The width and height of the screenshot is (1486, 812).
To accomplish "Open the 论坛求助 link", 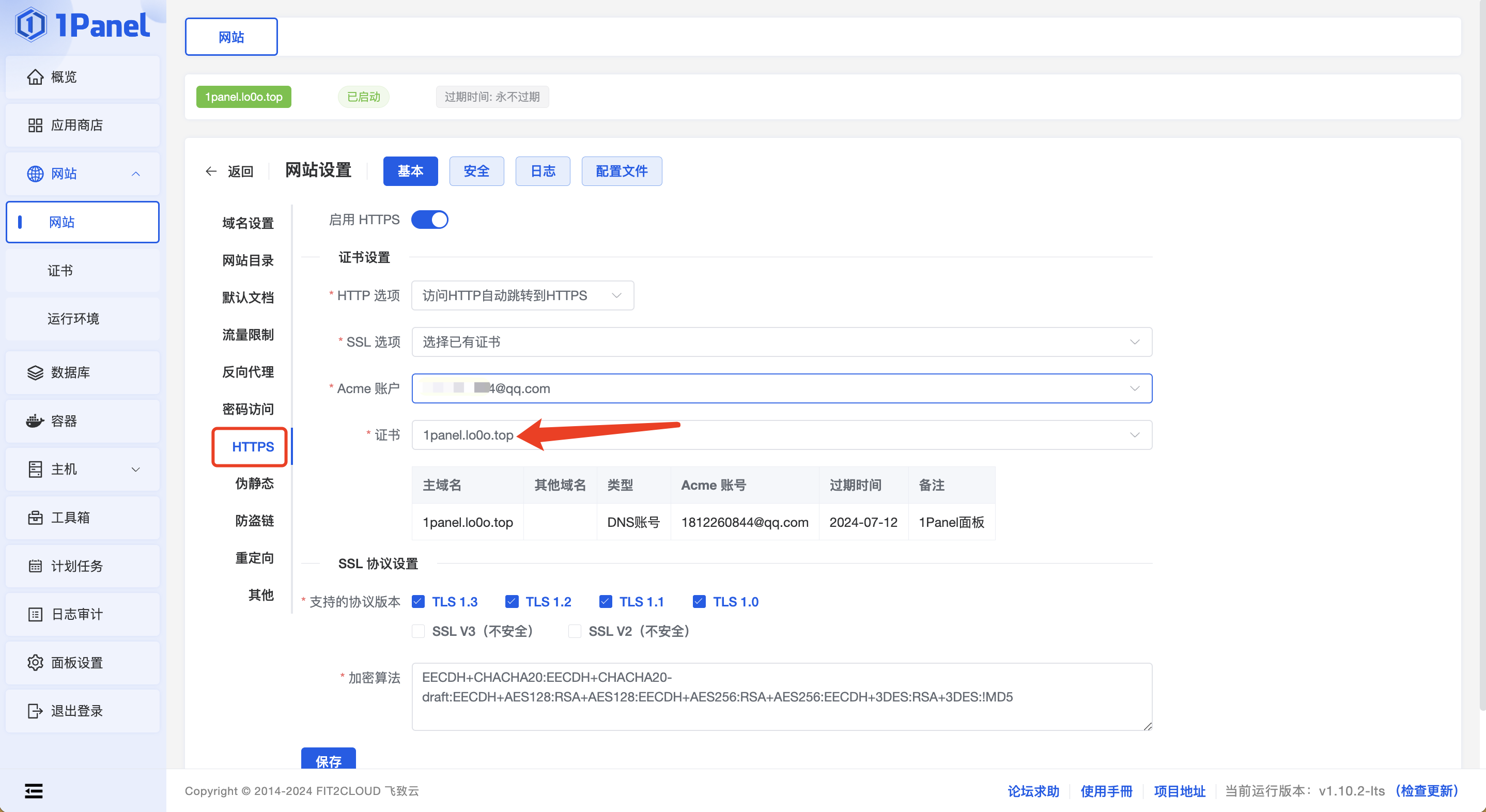I will pos(1033,791).
